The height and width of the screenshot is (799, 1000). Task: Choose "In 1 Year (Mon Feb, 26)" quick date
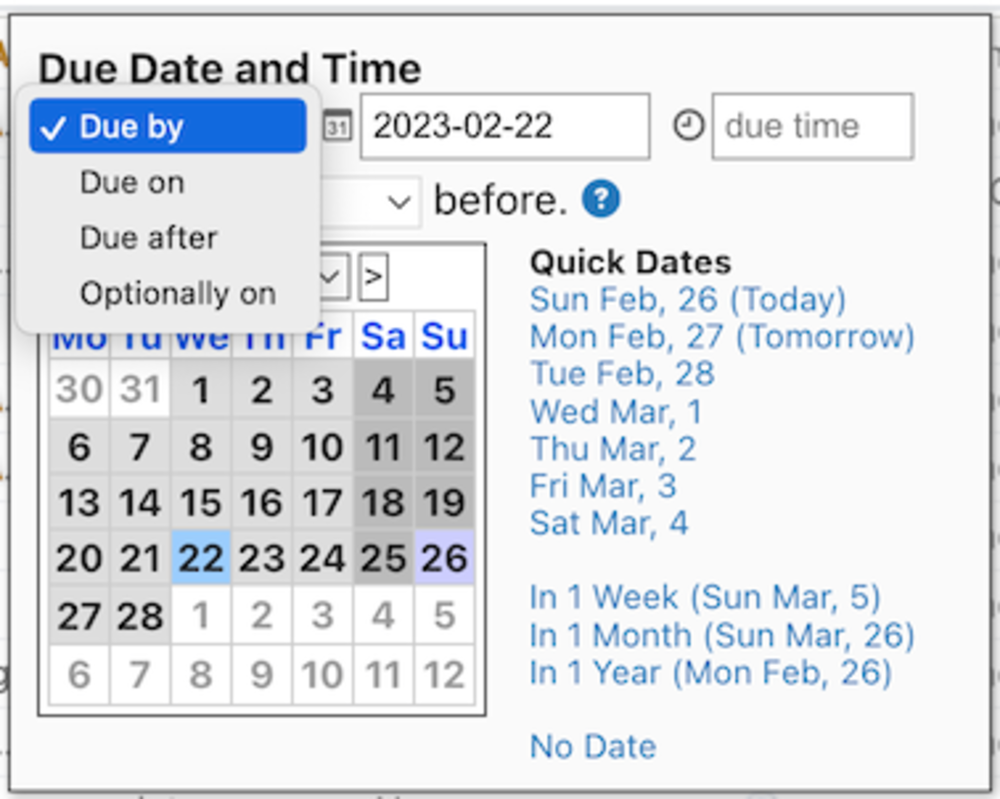point(710,672)
